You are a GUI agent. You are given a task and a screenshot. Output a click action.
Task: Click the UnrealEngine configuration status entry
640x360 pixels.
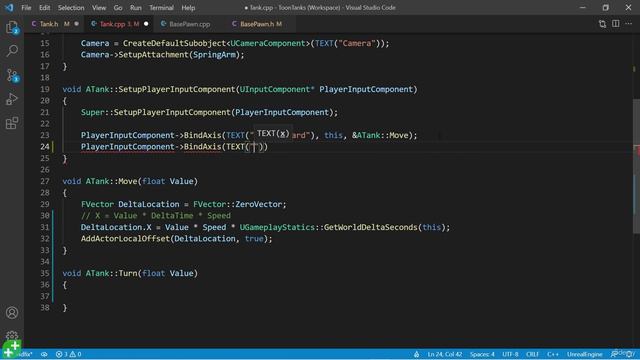[584, 354]
